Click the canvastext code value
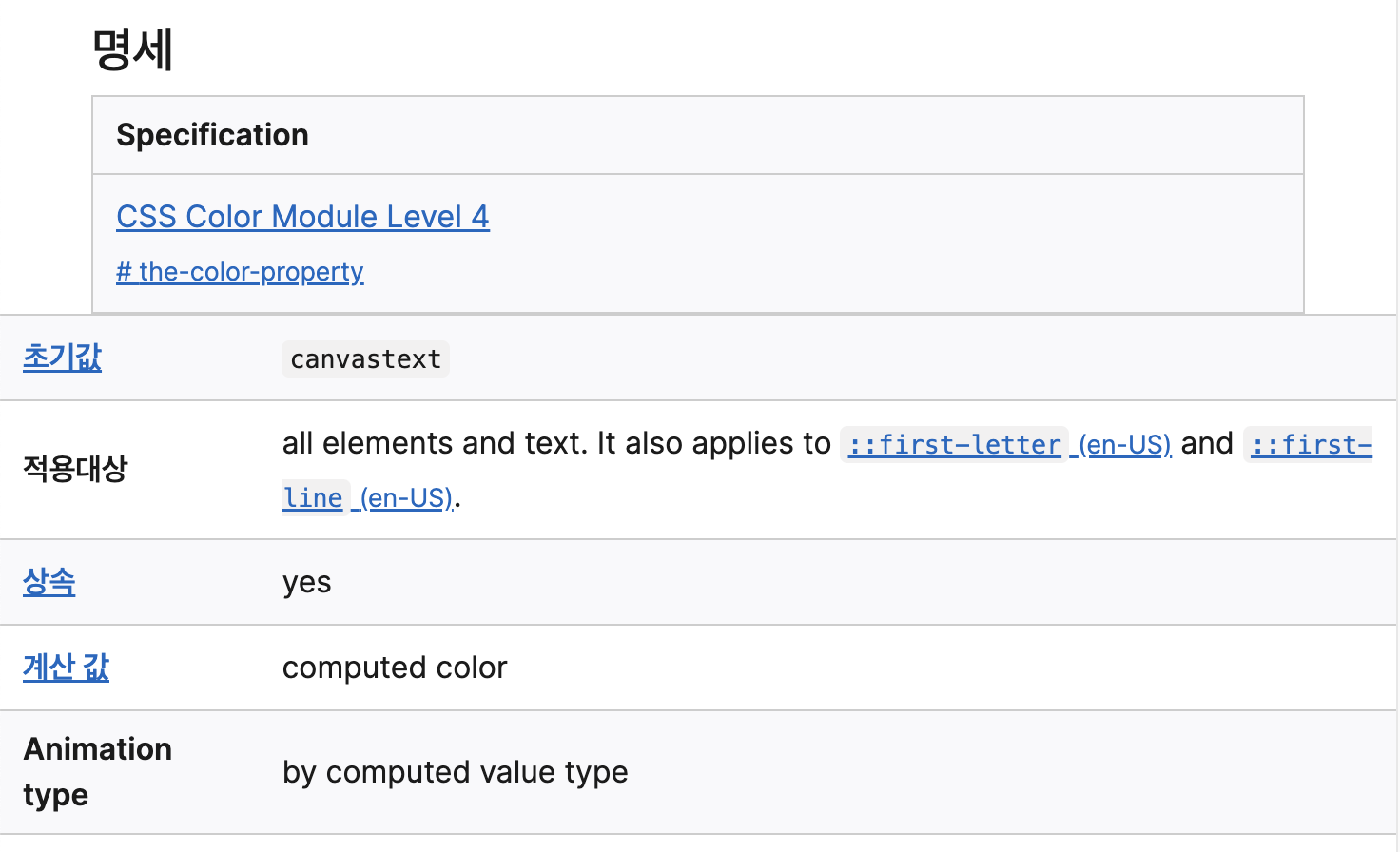Viewport: 1400px width, 852px height. (365, 359)
